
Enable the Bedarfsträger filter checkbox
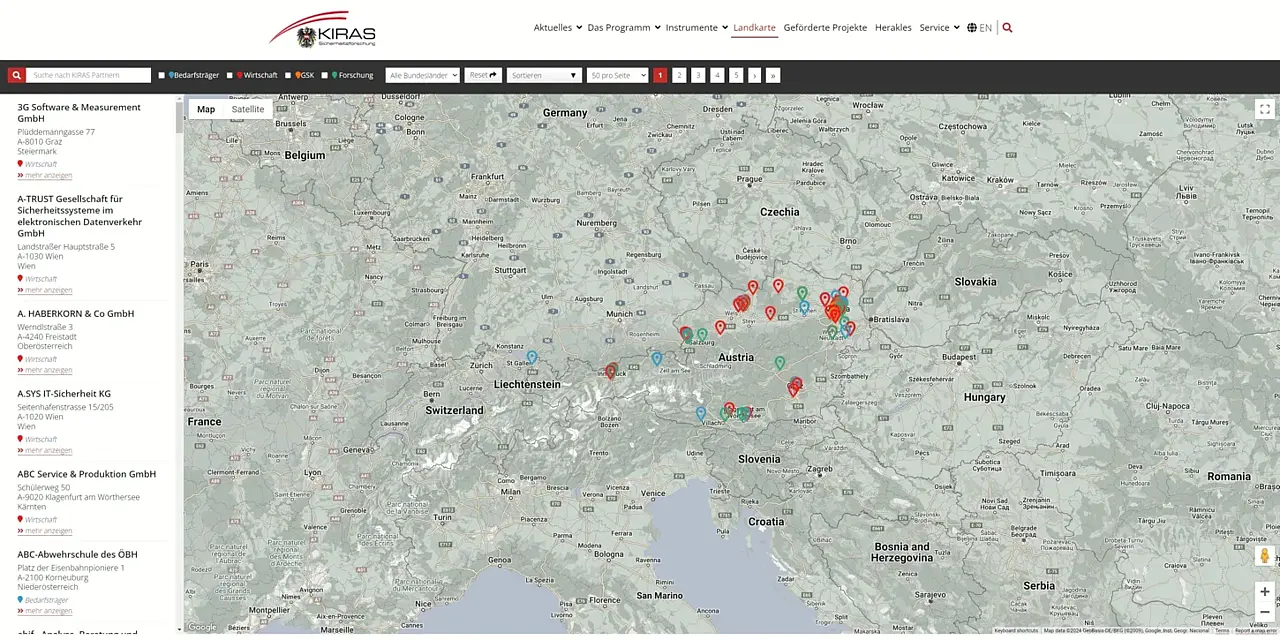click(x=162, y=75)
